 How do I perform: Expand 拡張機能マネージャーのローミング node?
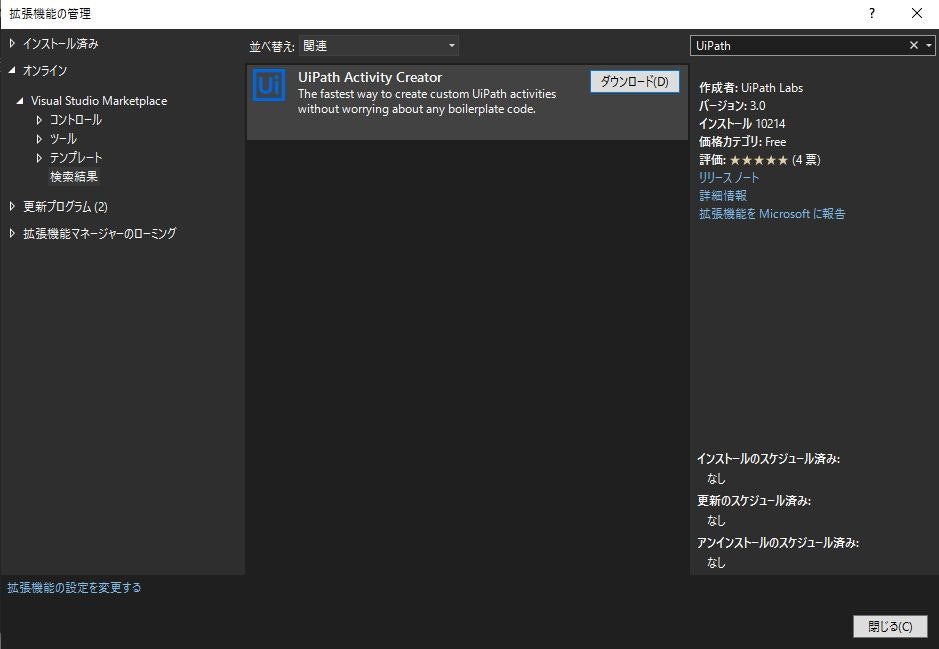point(12,233)
